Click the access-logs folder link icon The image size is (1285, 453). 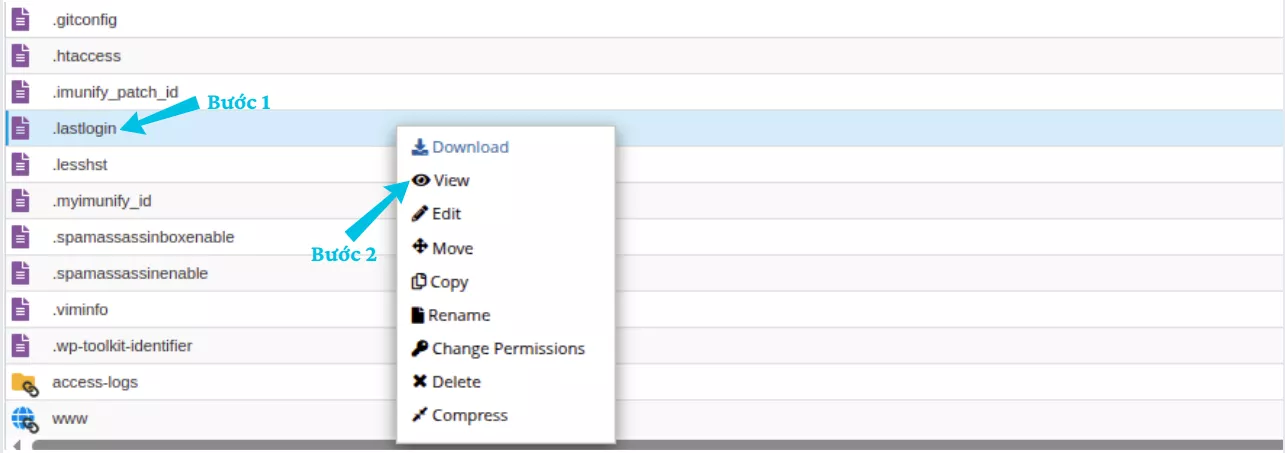[23, 383]
